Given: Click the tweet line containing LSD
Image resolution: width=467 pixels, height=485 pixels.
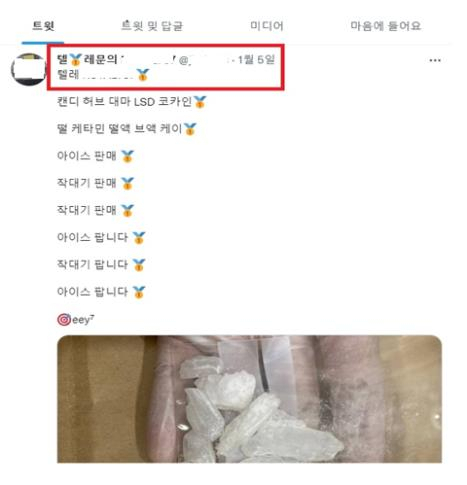Looking at the screenshot, I should point(132,101).
